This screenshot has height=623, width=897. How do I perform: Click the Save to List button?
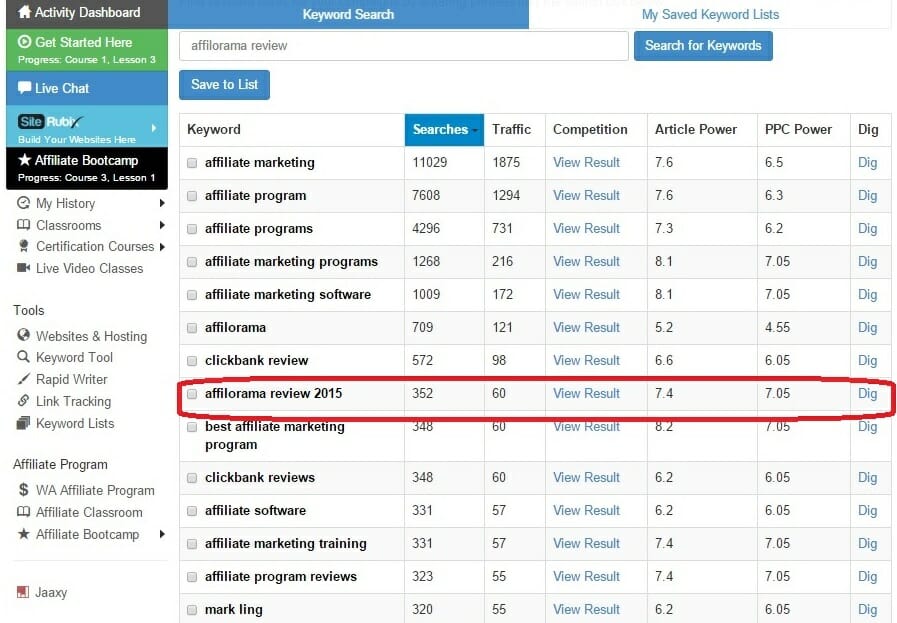224,85
